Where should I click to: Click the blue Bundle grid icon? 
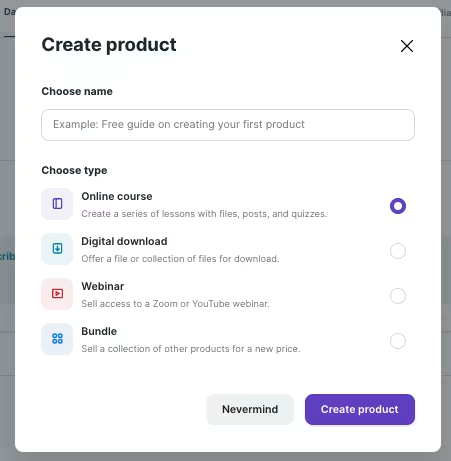[x=57, y=339]
